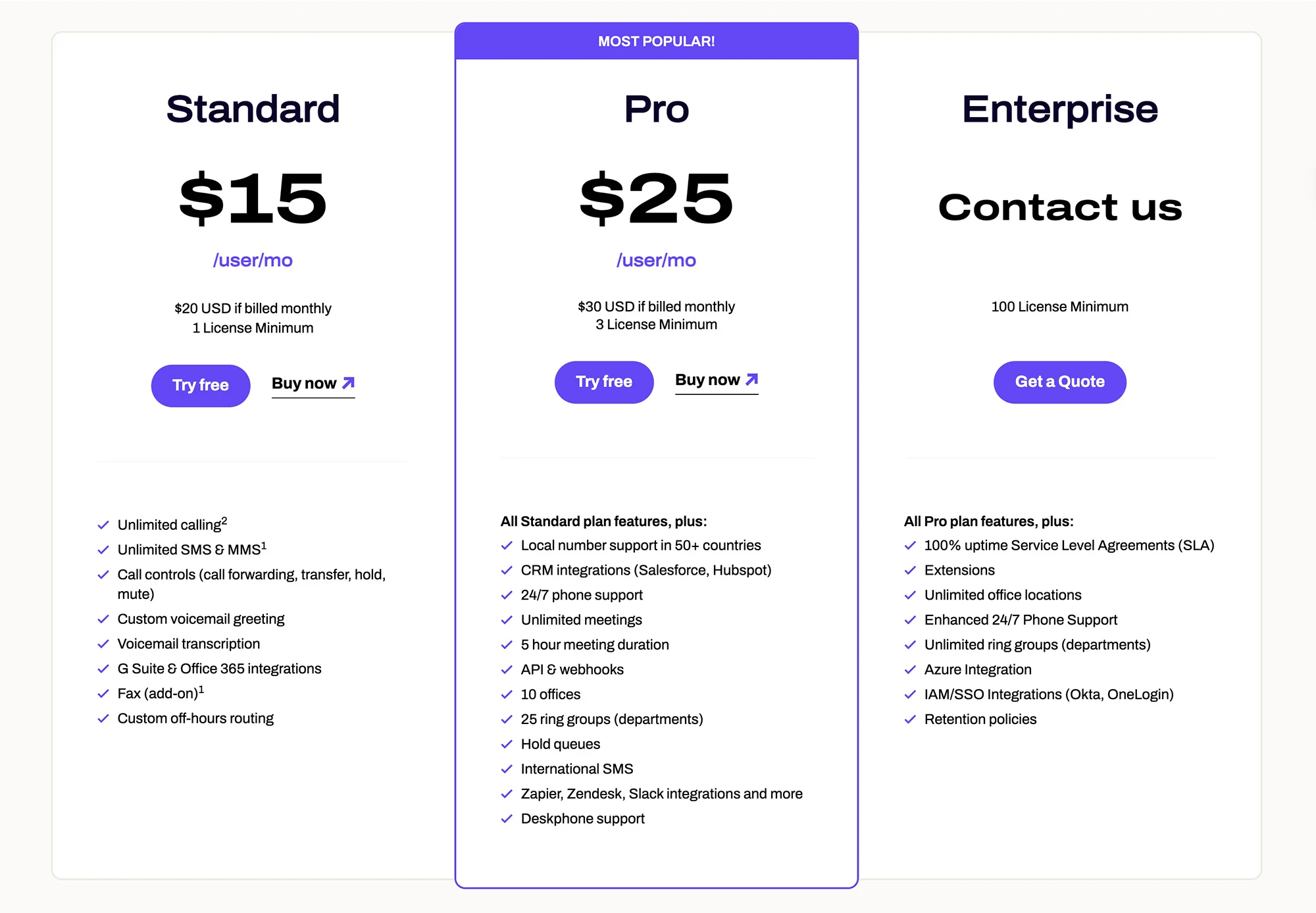This screenshot has width=1316, height=913.
Task: Click checkmark icon beside Hold queues
Action: pyautogui.click(x=507, y=744)
